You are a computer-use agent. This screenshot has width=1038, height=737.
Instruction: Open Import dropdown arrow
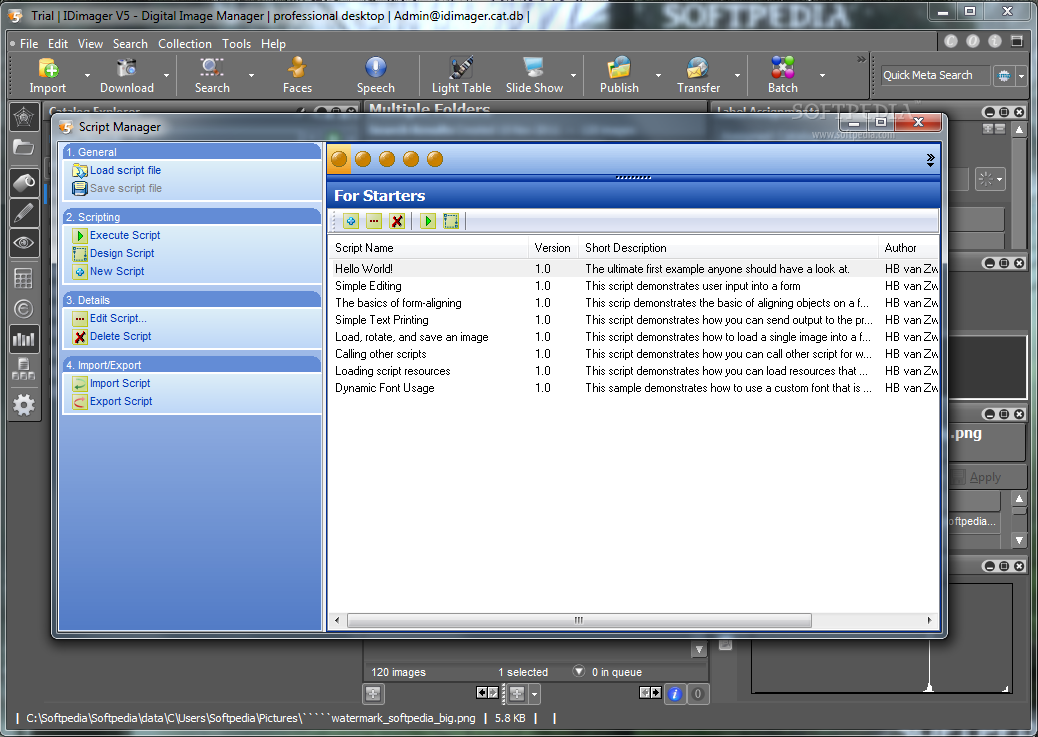(87, 75)
